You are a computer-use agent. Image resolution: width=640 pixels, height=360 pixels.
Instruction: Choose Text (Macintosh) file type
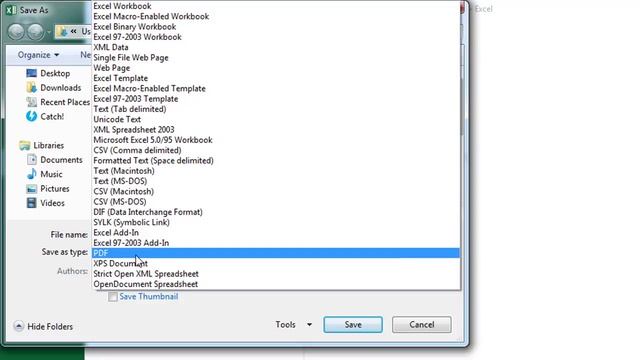[x=276, y=171]
